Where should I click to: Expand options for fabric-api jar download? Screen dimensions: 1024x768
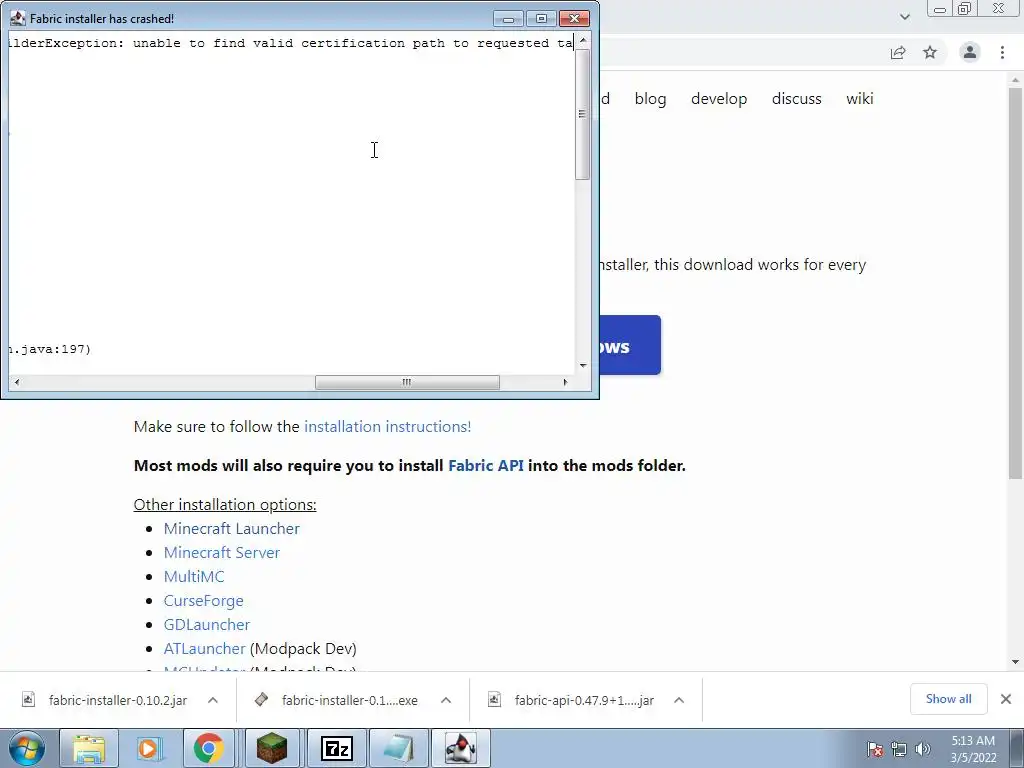pos(679,700)
